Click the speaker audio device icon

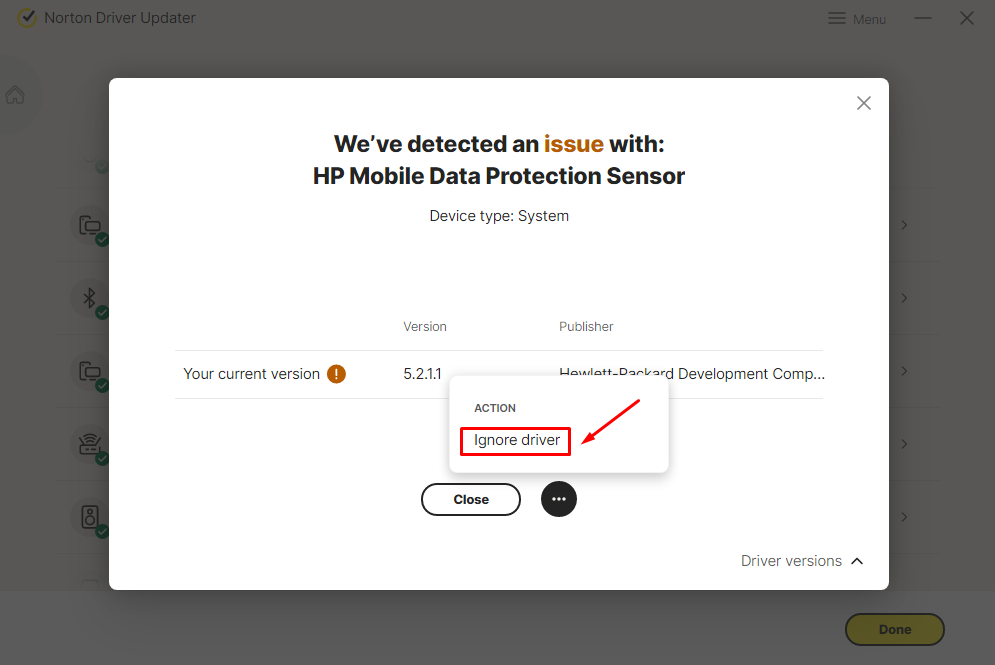tap(90, 517)
